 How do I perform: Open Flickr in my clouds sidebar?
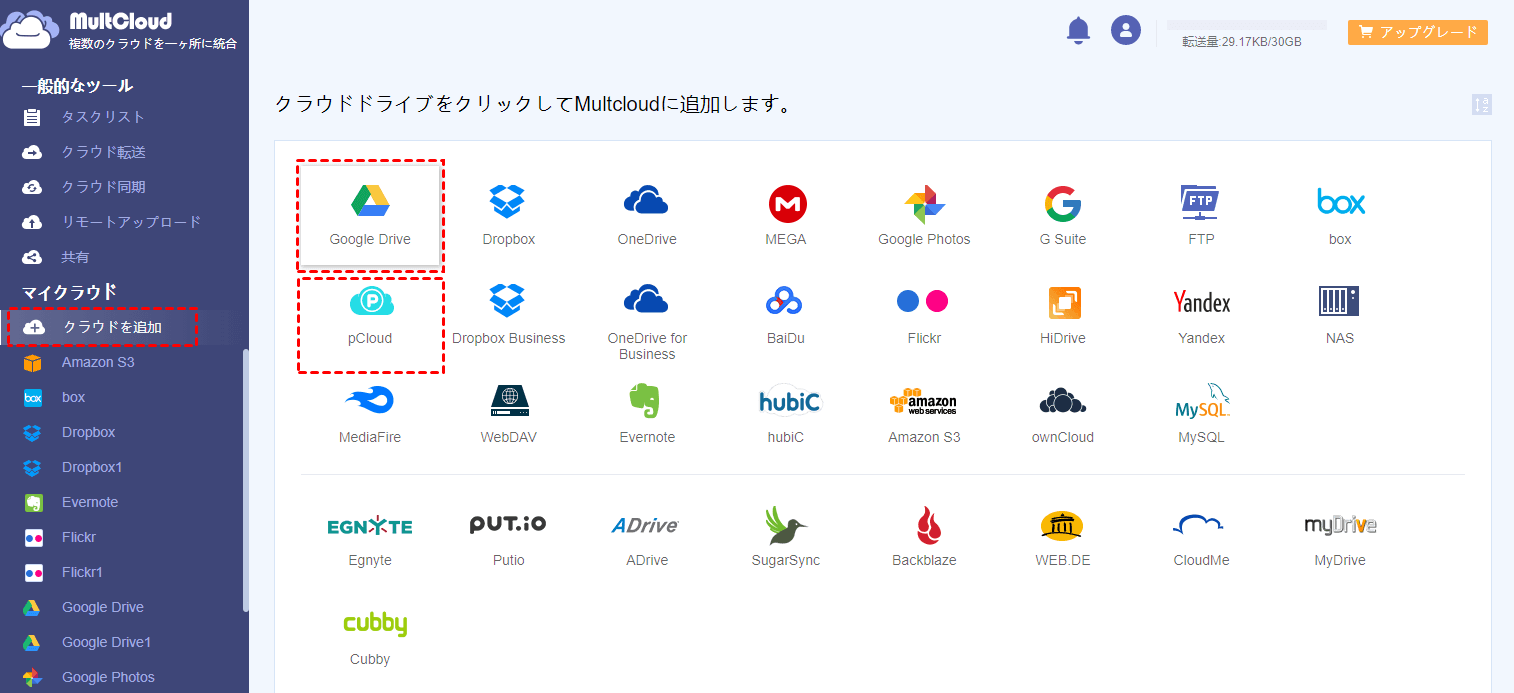pos(79,537)
